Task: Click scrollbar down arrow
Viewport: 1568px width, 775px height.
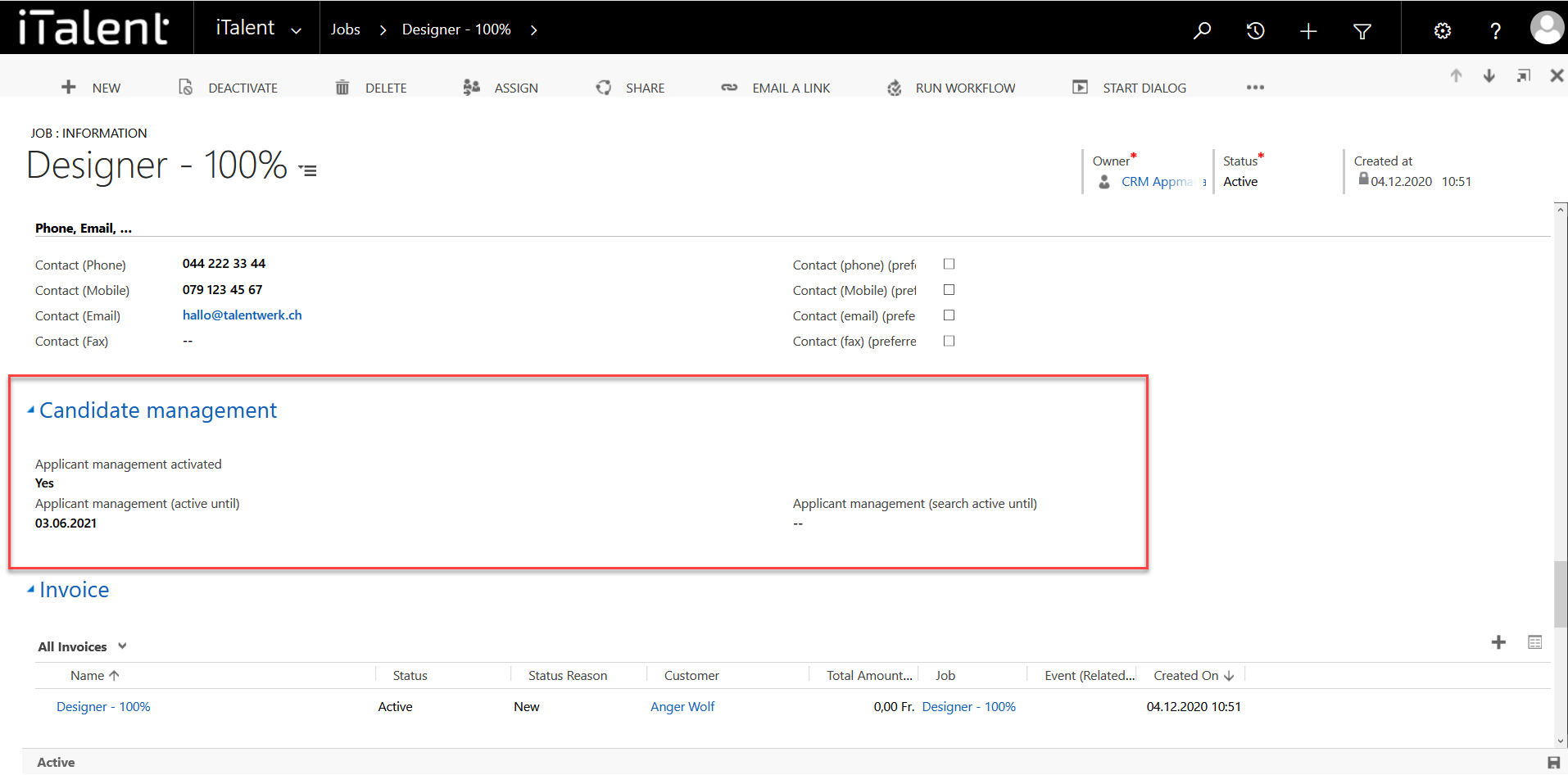Action: [x=1561, y=741]
